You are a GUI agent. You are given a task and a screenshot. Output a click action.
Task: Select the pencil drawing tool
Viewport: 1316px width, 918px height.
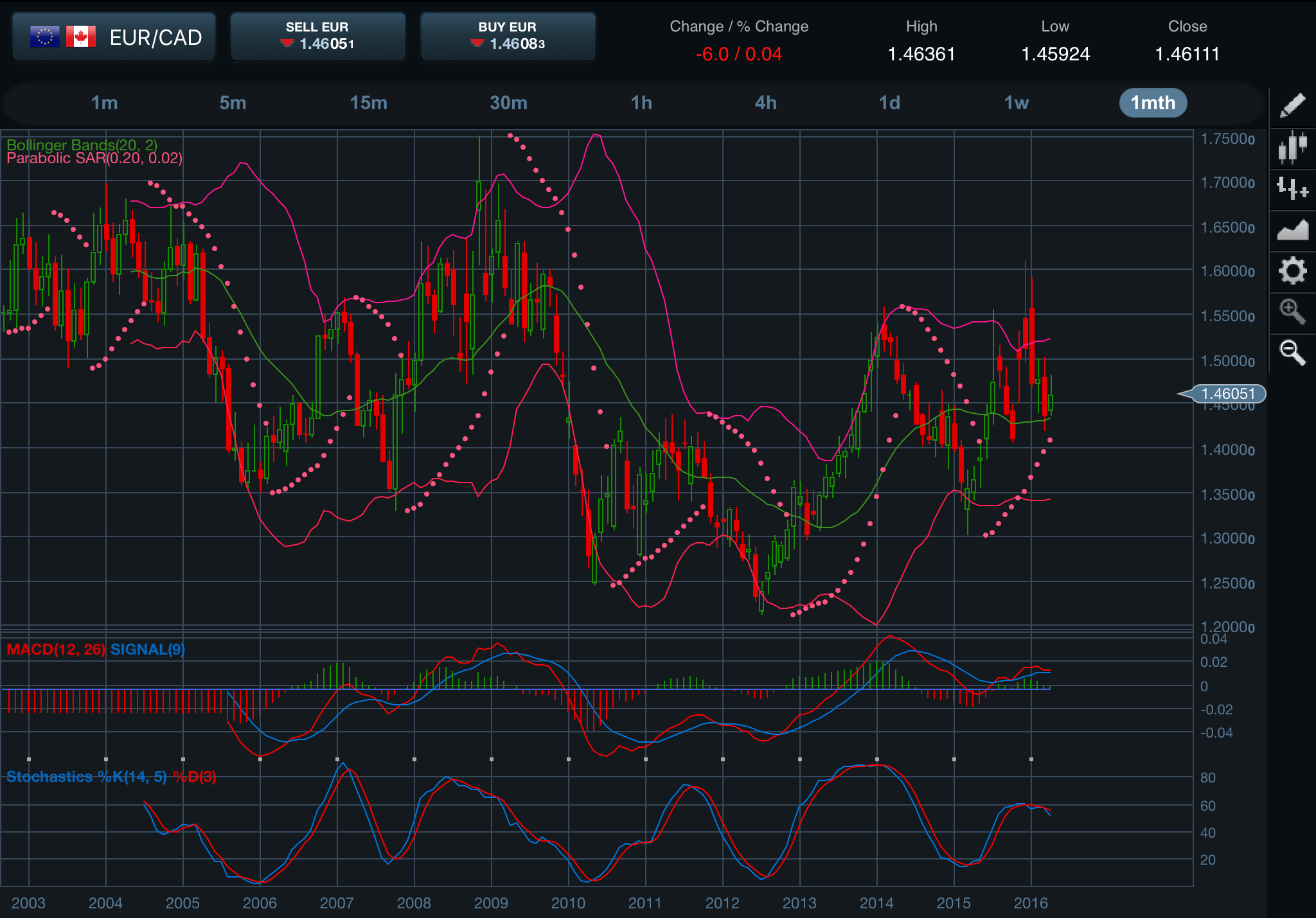(1292, 106)
